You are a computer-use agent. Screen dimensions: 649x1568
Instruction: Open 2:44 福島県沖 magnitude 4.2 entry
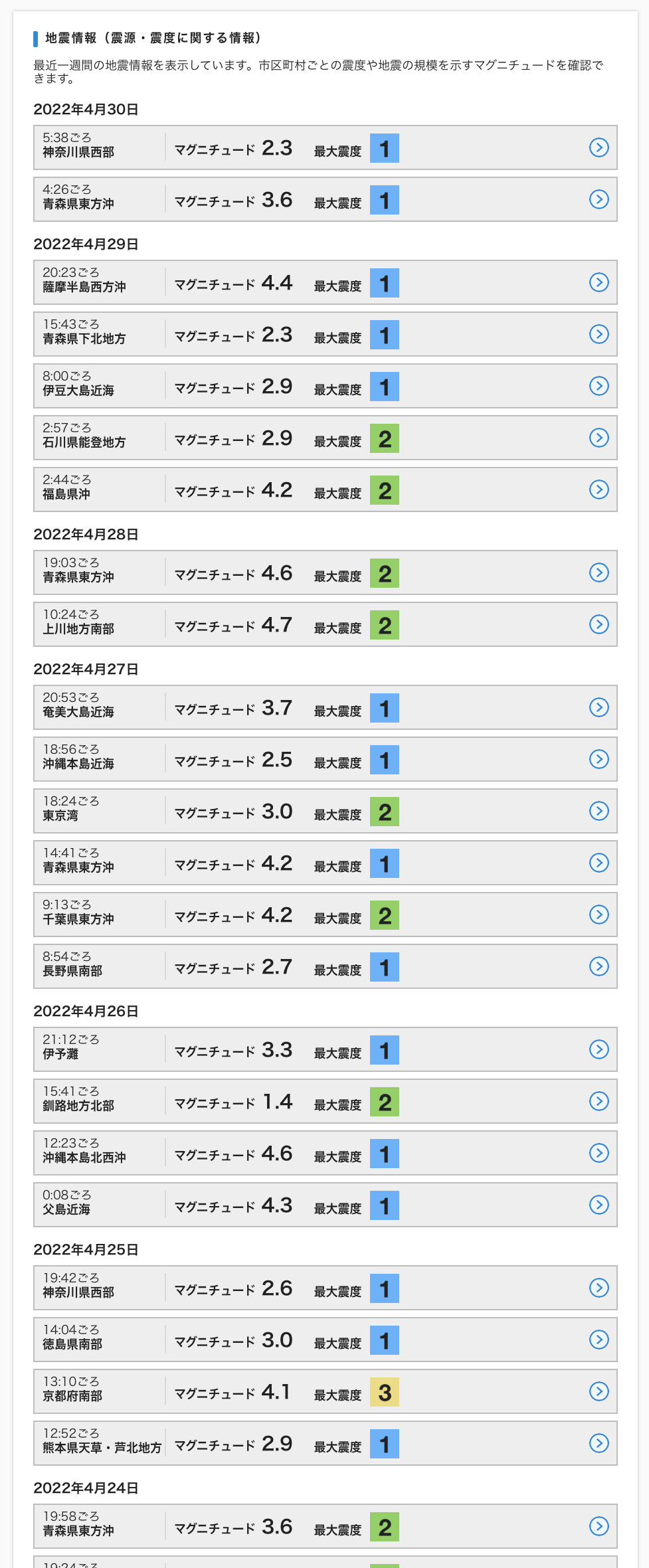click(325, 489)
